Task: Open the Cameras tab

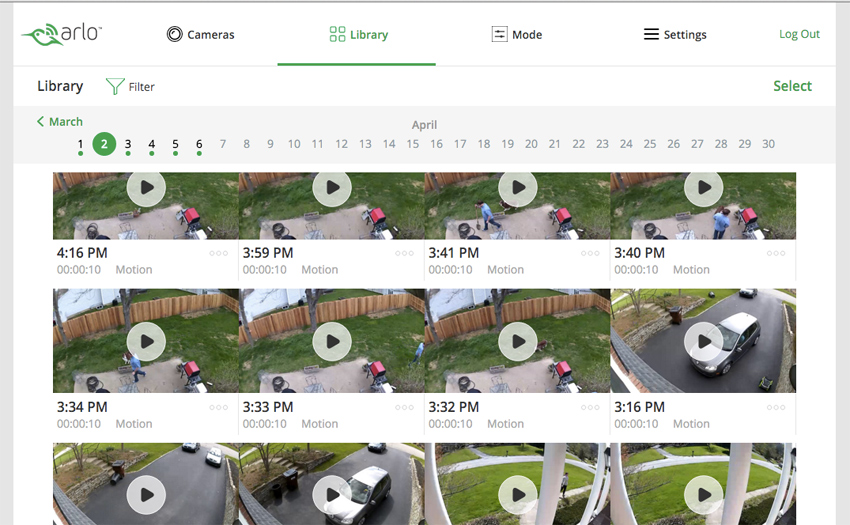Action: pyautogui.click(x=201, y=35)
